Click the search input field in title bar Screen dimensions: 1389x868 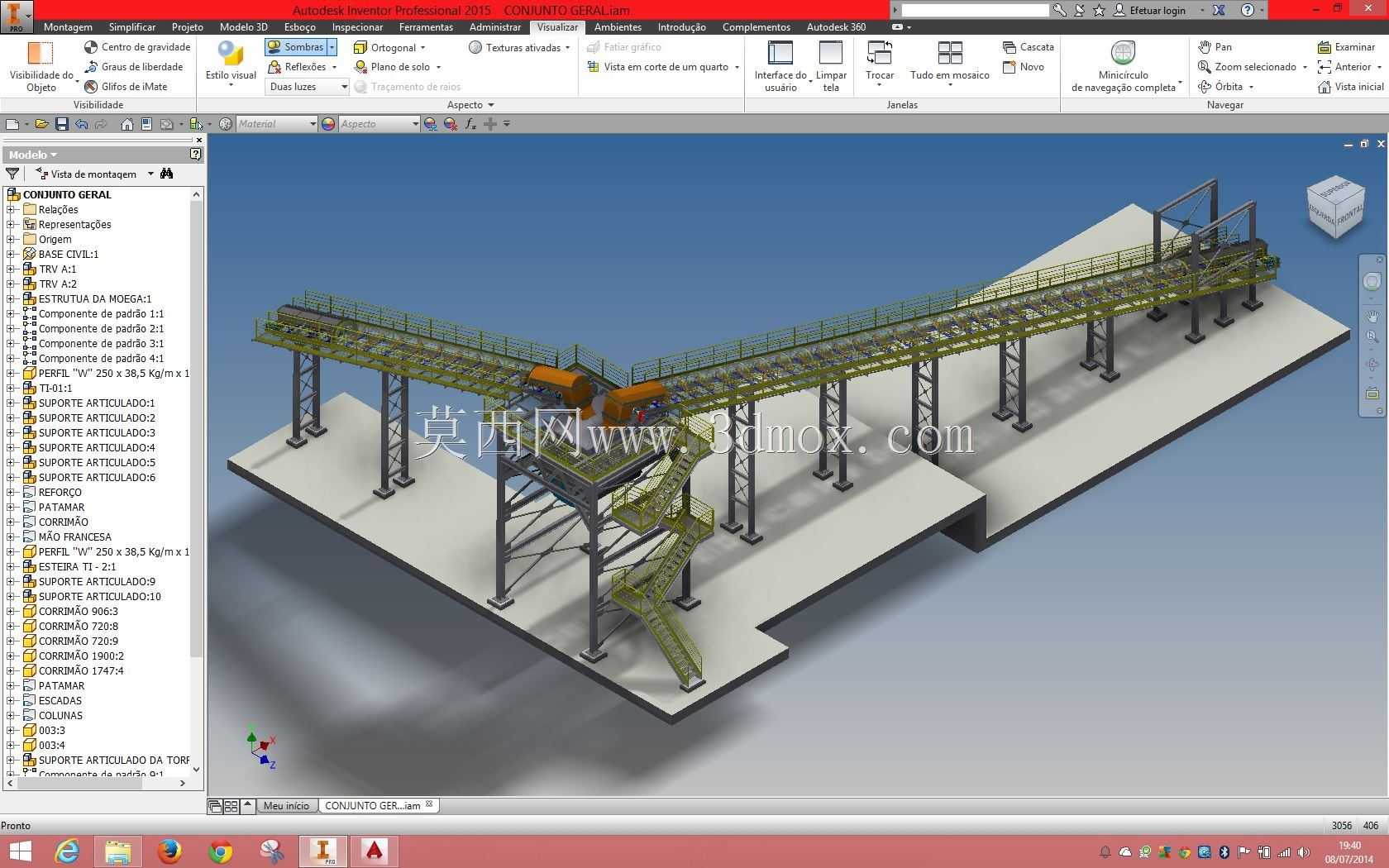coord(974,10)
